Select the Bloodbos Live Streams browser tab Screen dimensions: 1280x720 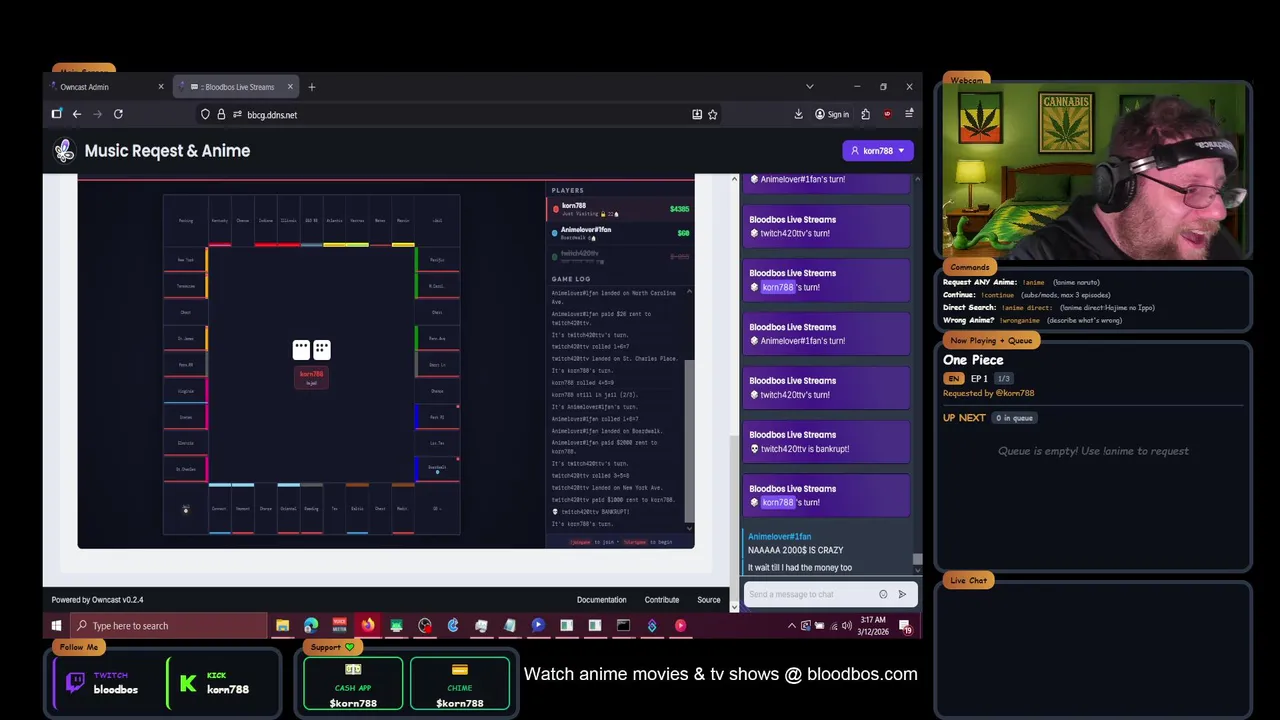tap(236, 87)
